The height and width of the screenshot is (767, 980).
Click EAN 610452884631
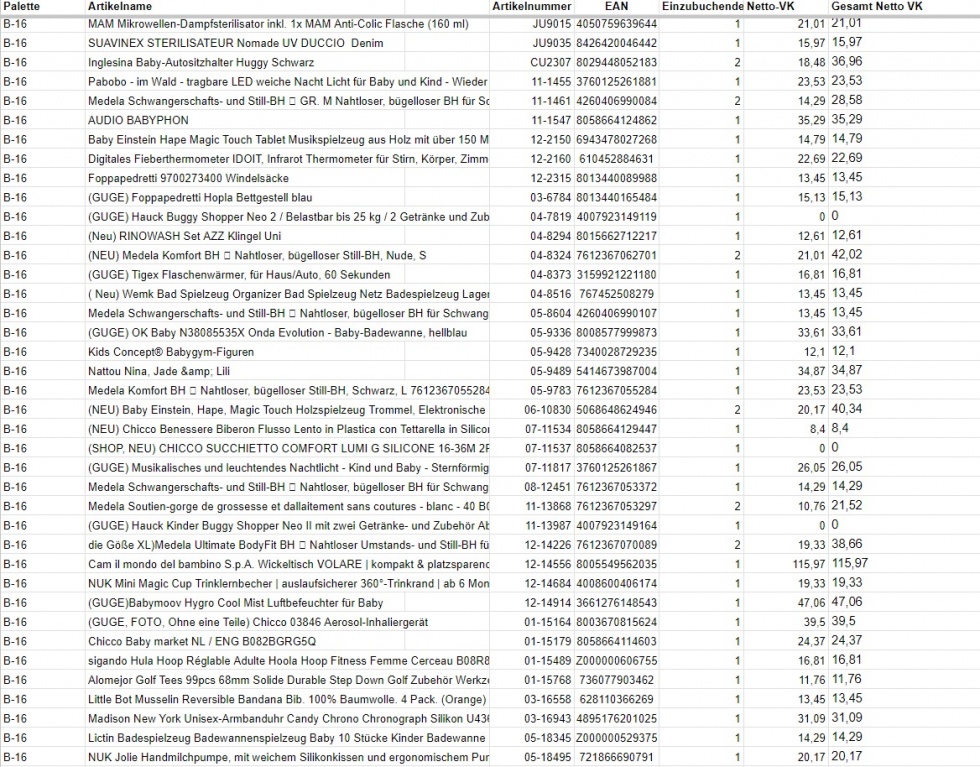point(616,159)
